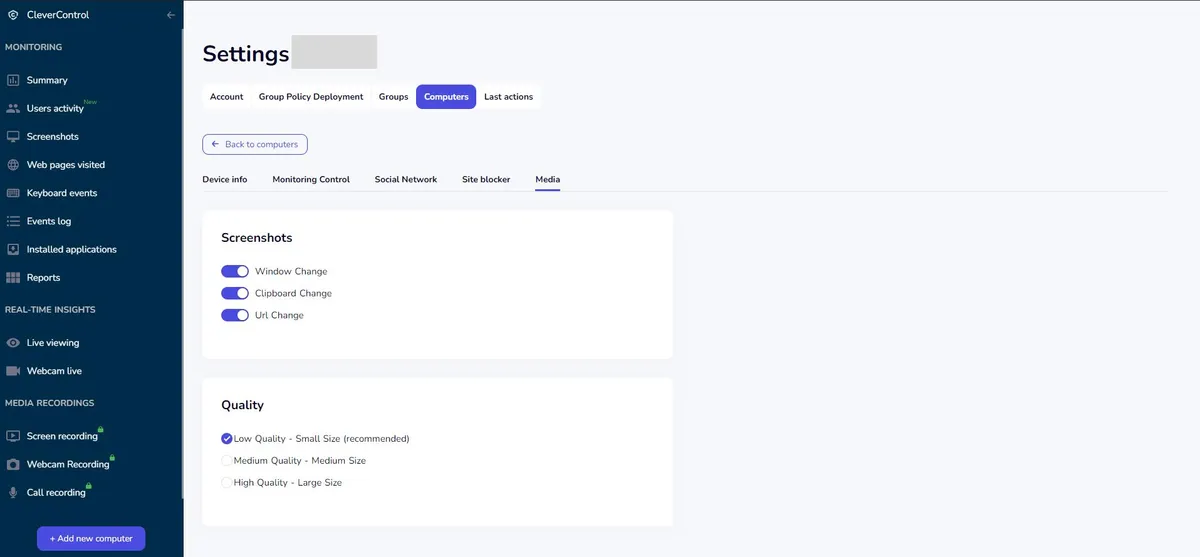Choose High Quality - Large Size option
Viewport: 1200px width, 557px height.
point(227,483)
